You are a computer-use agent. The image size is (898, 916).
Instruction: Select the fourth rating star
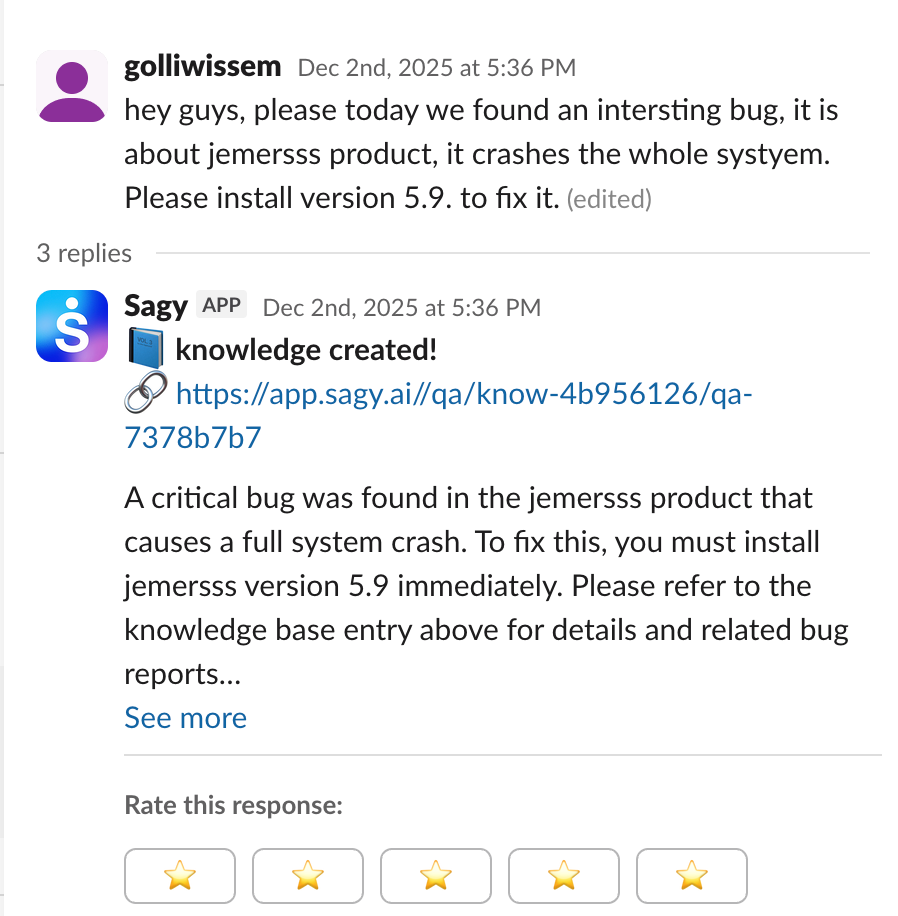563,876
